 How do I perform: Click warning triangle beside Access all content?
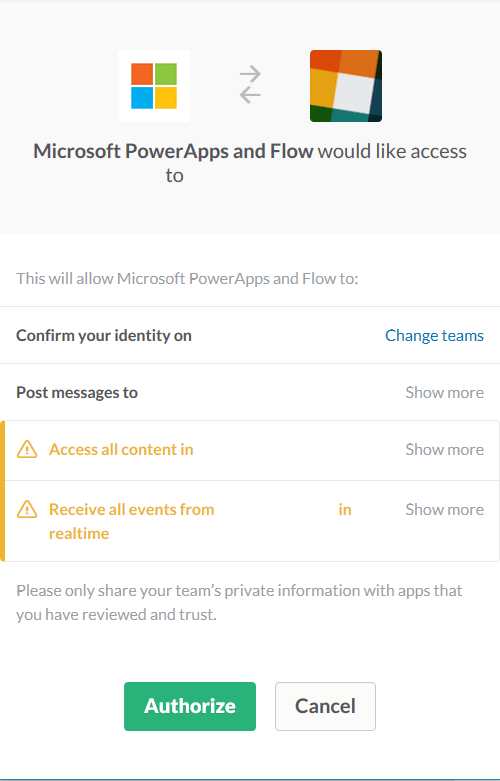(27, 449)
